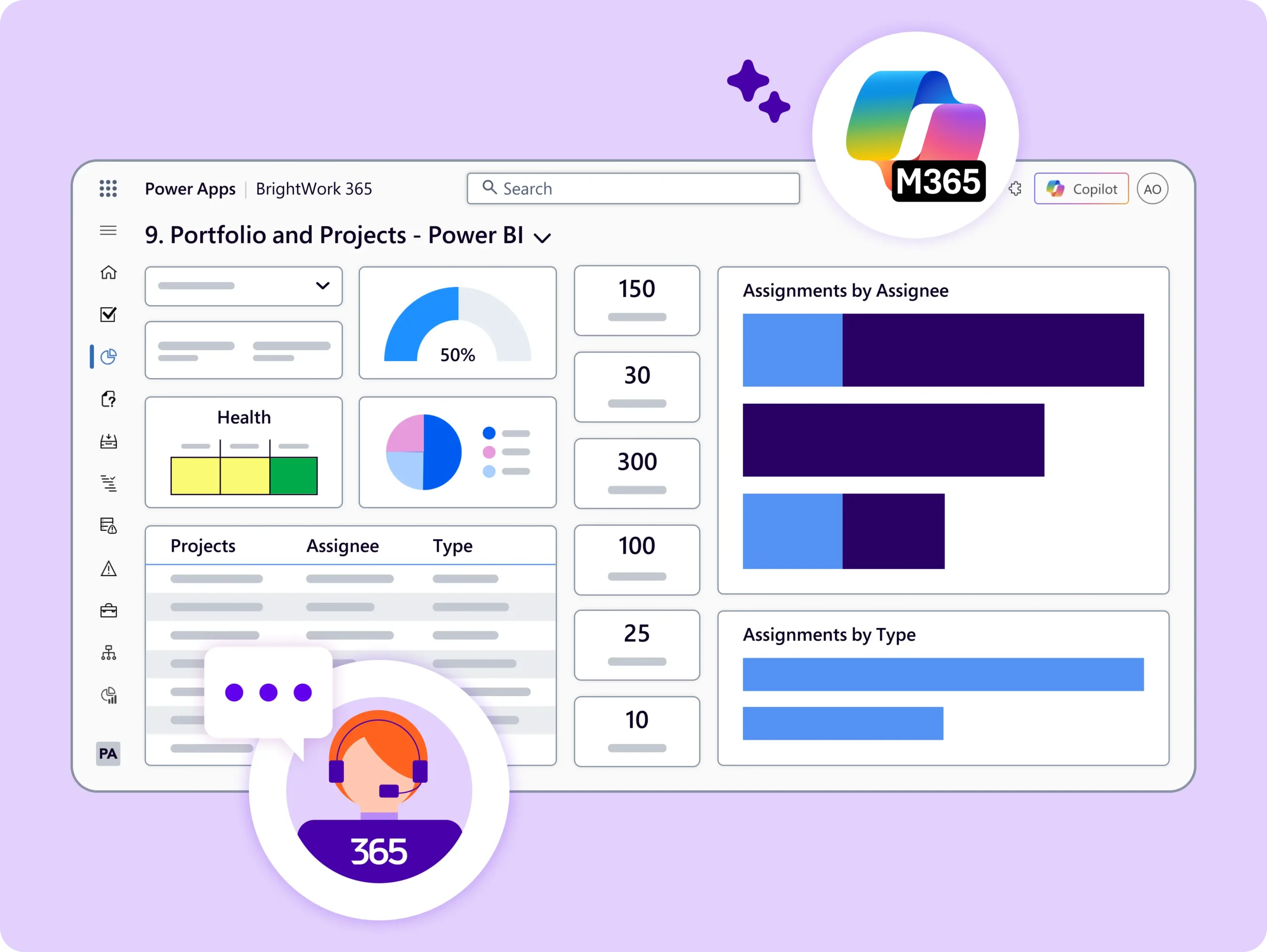Open the filter dropdown above Health card

[x=244, y=286]
